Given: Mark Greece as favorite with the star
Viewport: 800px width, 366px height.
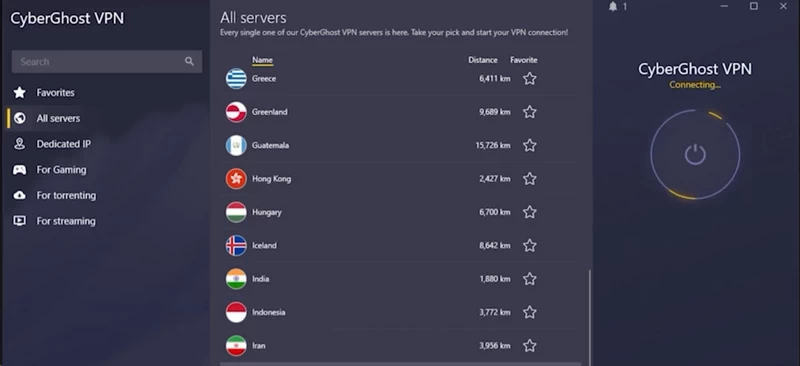Looking at the screenshot, I should click(530, 79).
